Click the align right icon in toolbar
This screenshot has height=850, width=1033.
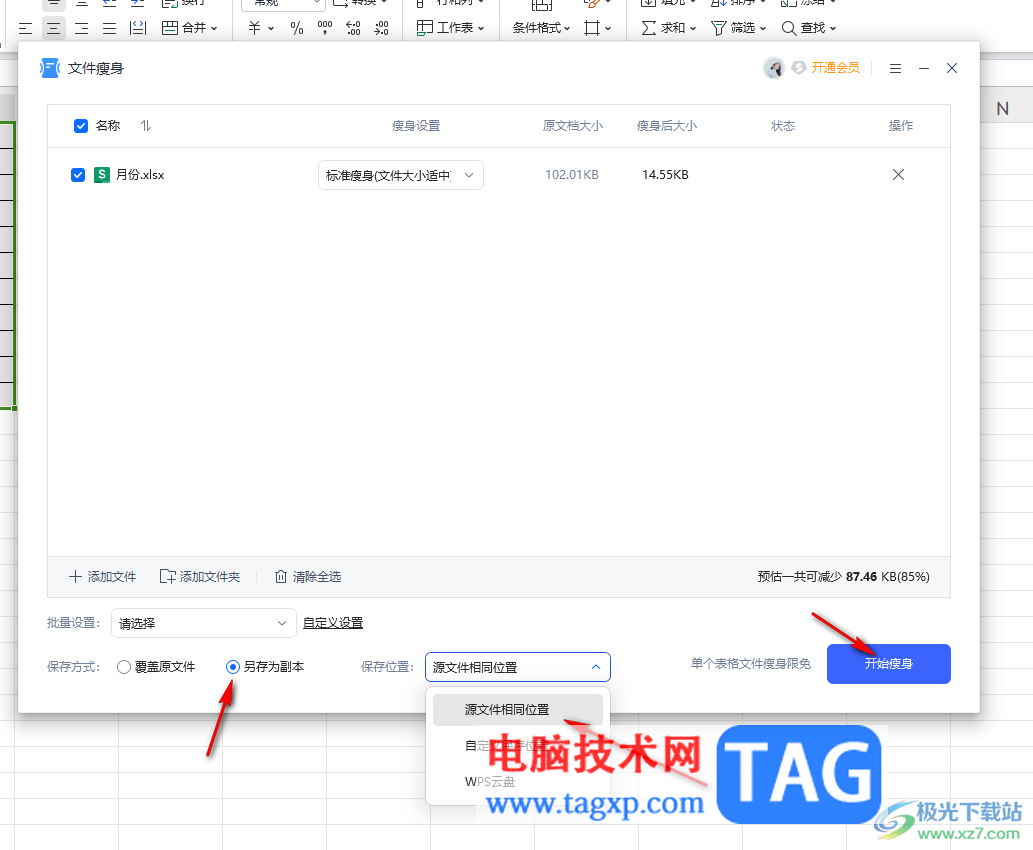pos(82,28)
